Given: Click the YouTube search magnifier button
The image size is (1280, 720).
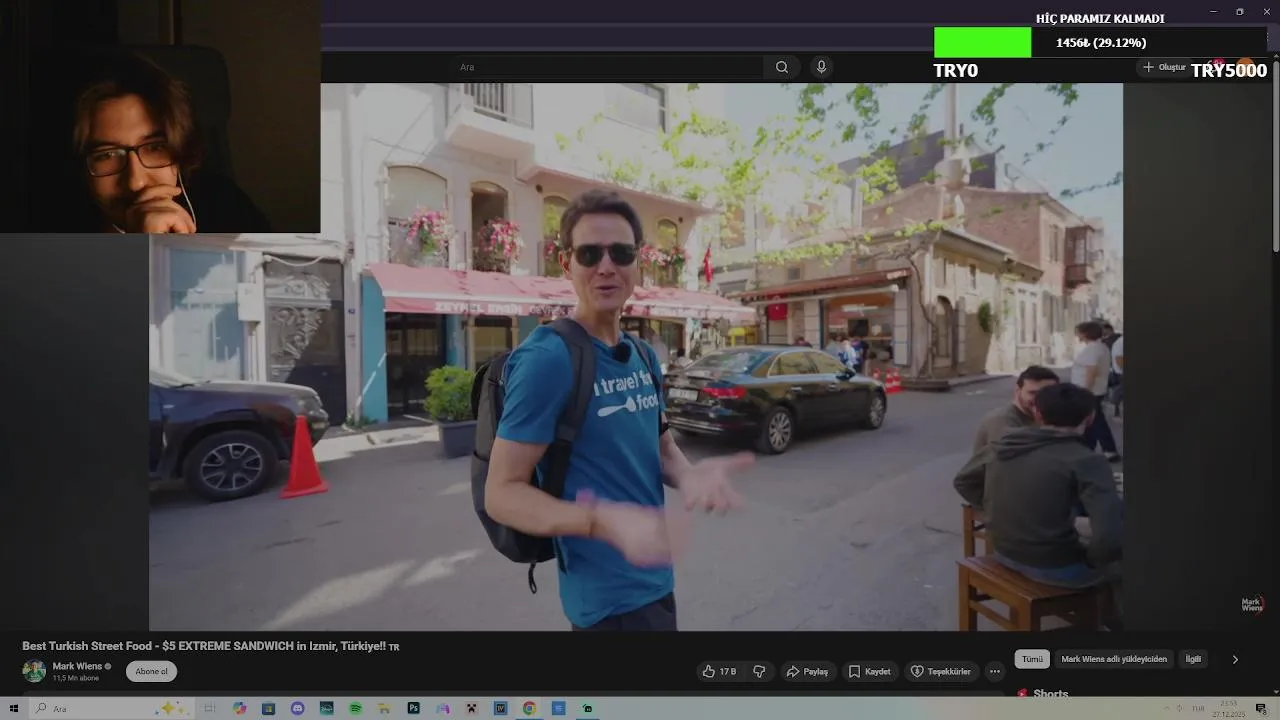Looking at the screenshot, I should click(x=782, y=67).
